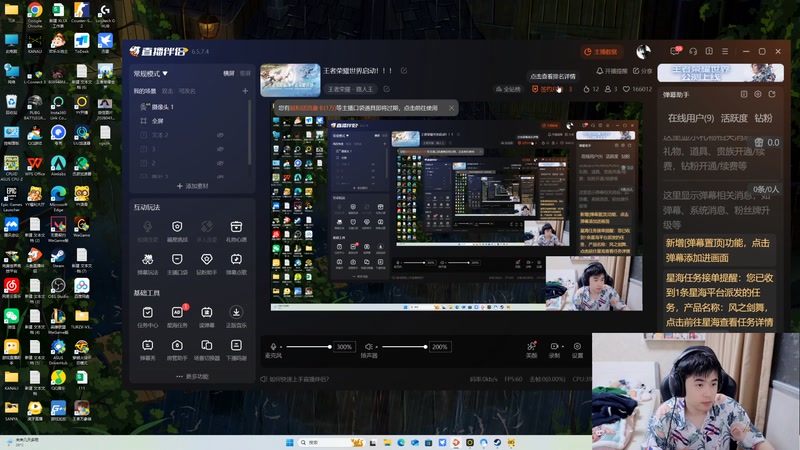Open record options dropdown arrow

[x=562, y=346]
